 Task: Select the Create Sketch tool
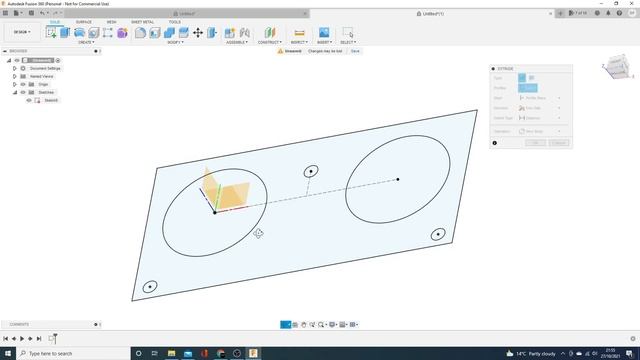pos(51,32)
